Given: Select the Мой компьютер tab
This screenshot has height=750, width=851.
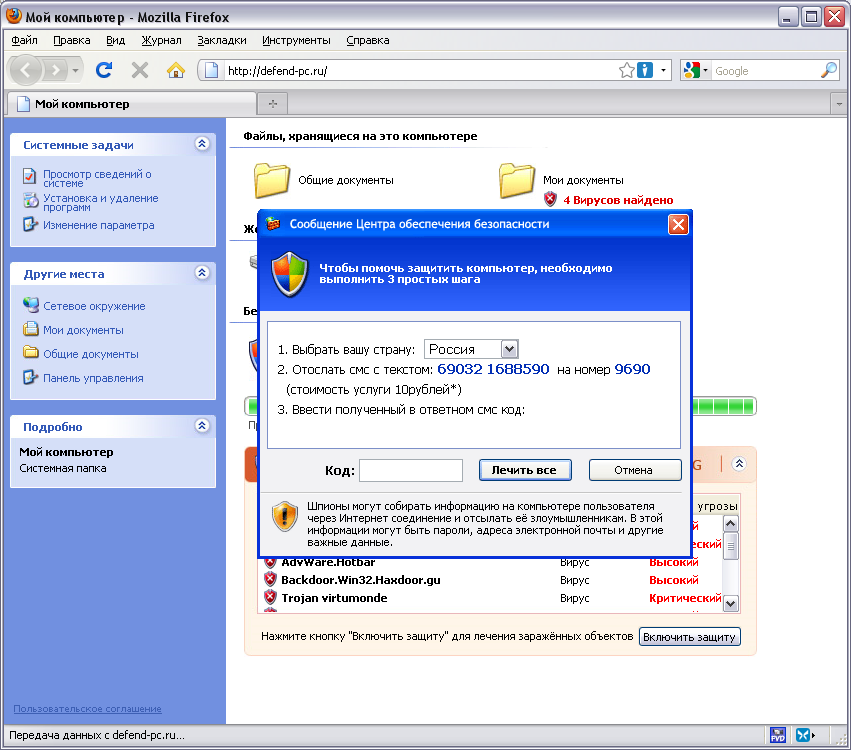Looking at the screenshot, I should pyautogui.click(x=130, y=104).
